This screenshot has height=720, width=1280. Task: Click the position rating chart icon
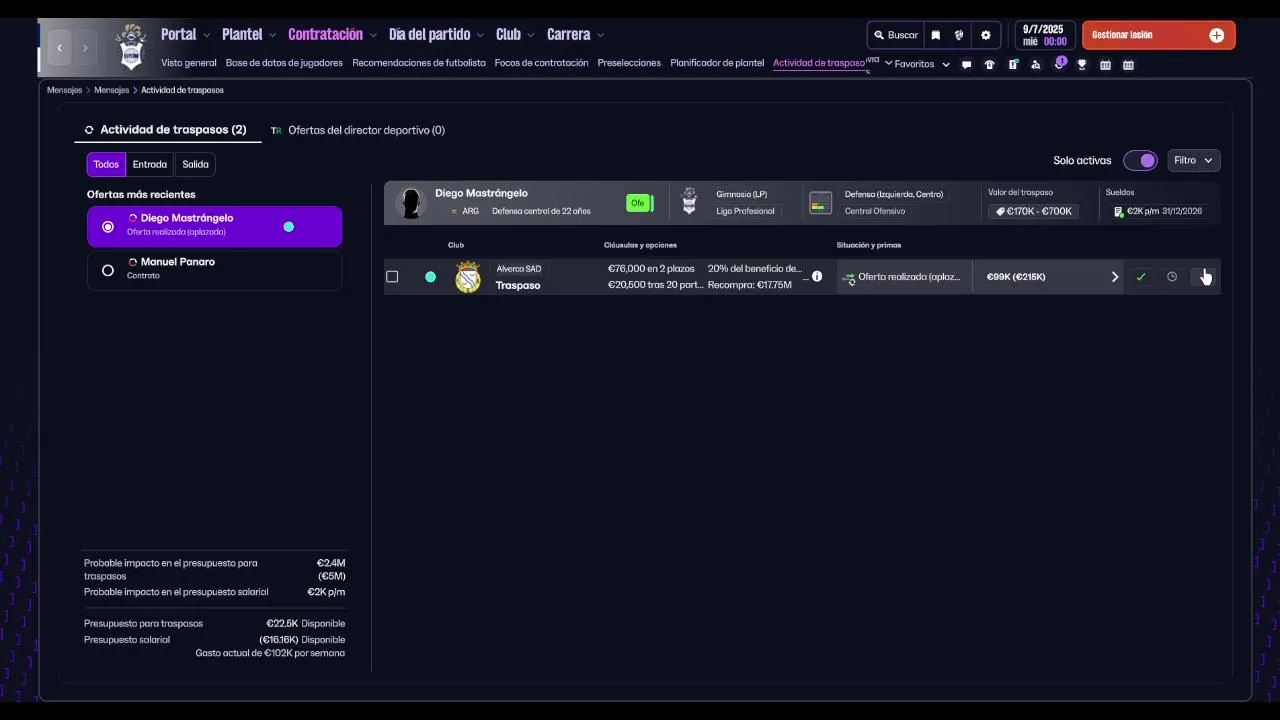pyautogui.click(x=820, y=203)
